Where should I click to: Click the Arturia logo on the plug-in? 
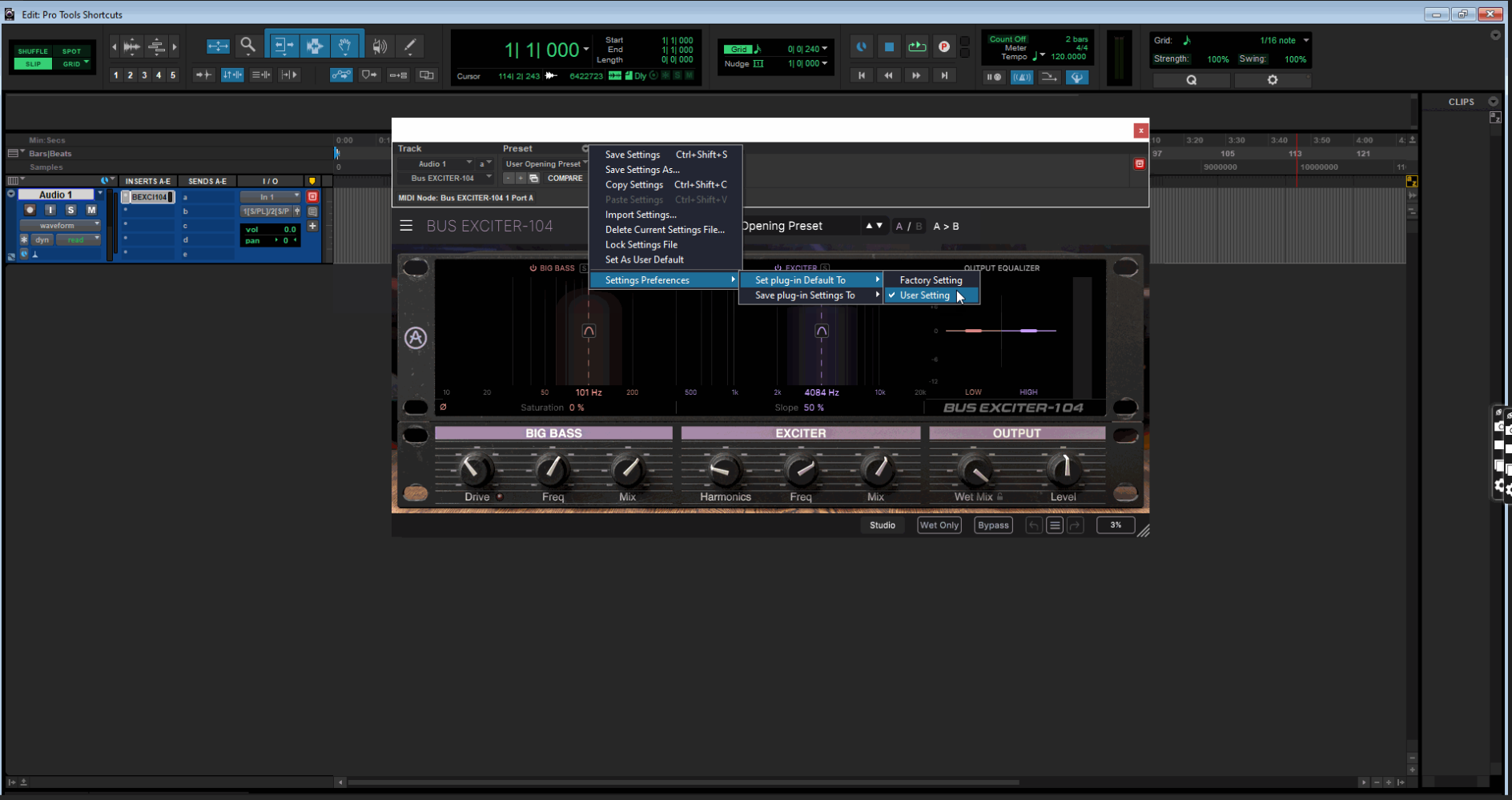[416, 338]
